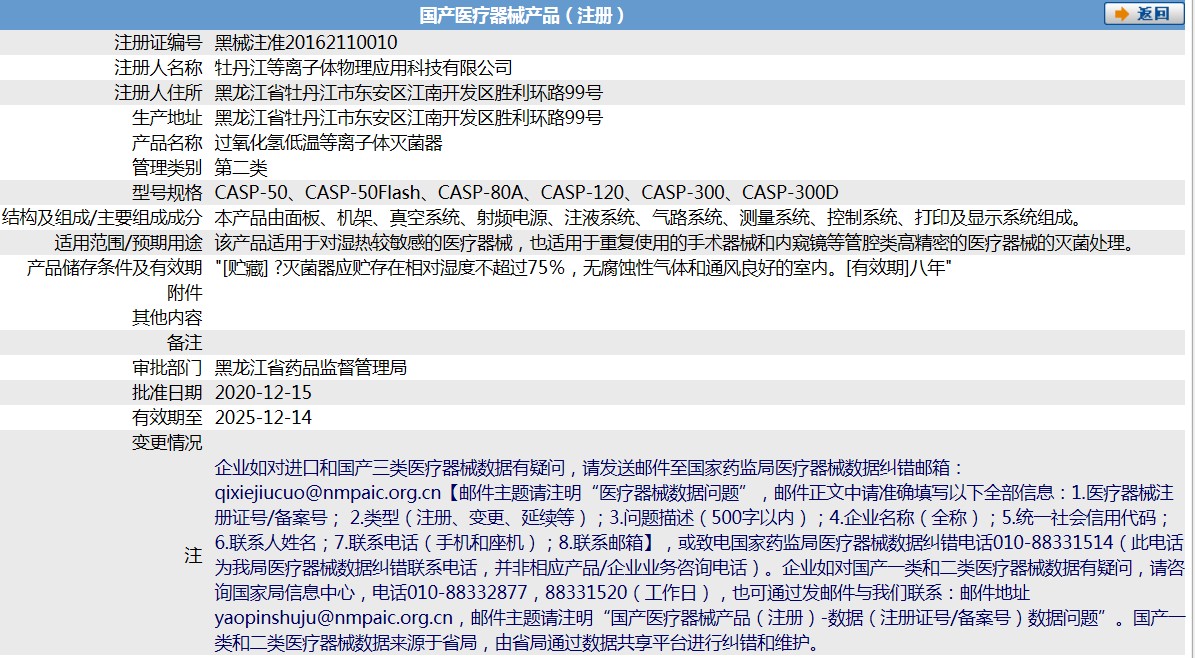Viewport: 1195px width, 658px height.
Task: Select the page title 国产医疗器械产品（注册）
Action: [522, 14]
